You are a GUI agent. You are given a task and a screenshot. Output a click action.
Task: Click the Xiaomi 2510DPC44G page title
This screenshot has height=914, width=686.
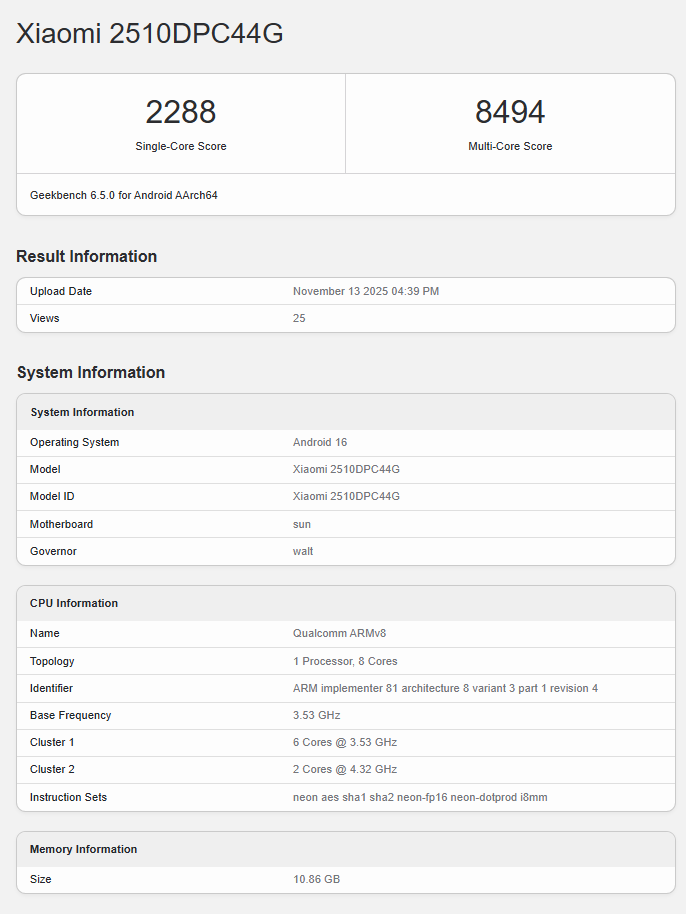pyautogui.click(x=150, y=34)
